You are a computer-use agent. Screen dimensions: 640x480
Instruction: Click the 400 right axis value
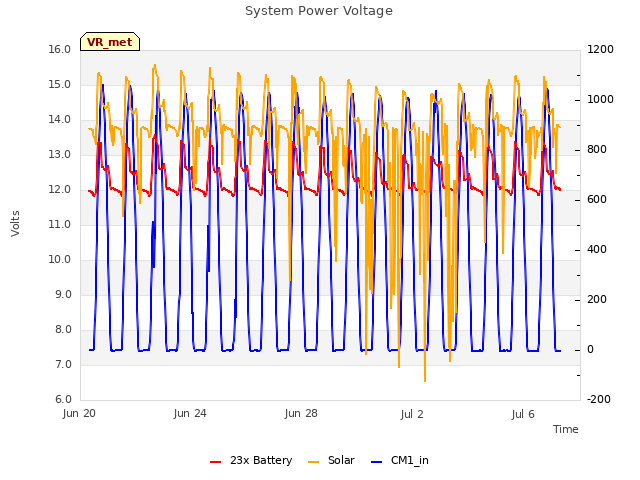597,249
